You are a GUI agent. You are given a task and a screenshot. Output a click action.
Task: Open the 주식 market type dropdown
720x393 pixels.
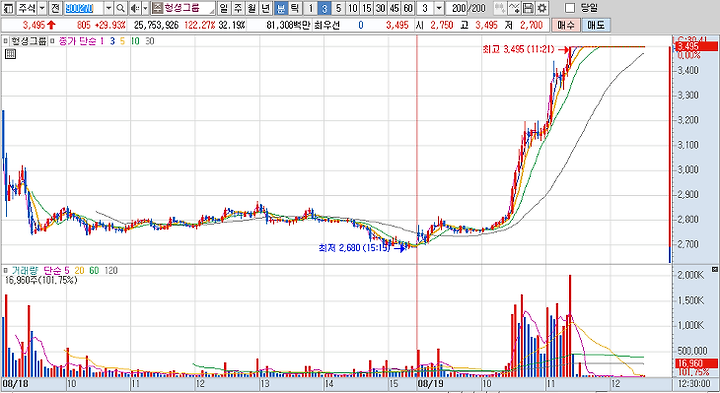[x=42, y=8]
